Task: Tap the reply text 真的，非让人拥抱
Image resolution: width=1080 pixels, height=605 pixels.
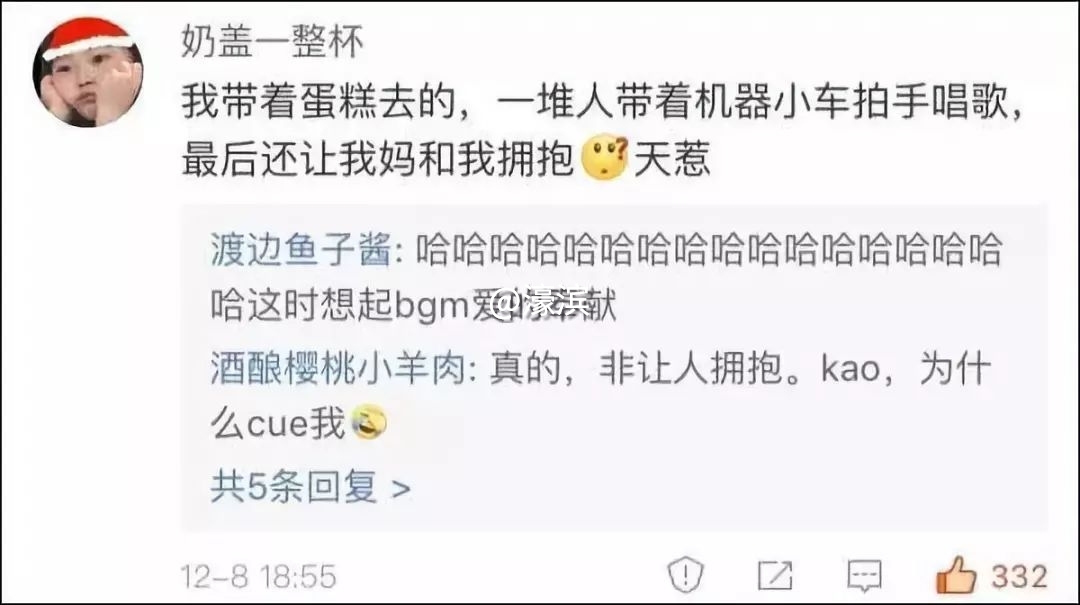Action: (x=636, y=367)
